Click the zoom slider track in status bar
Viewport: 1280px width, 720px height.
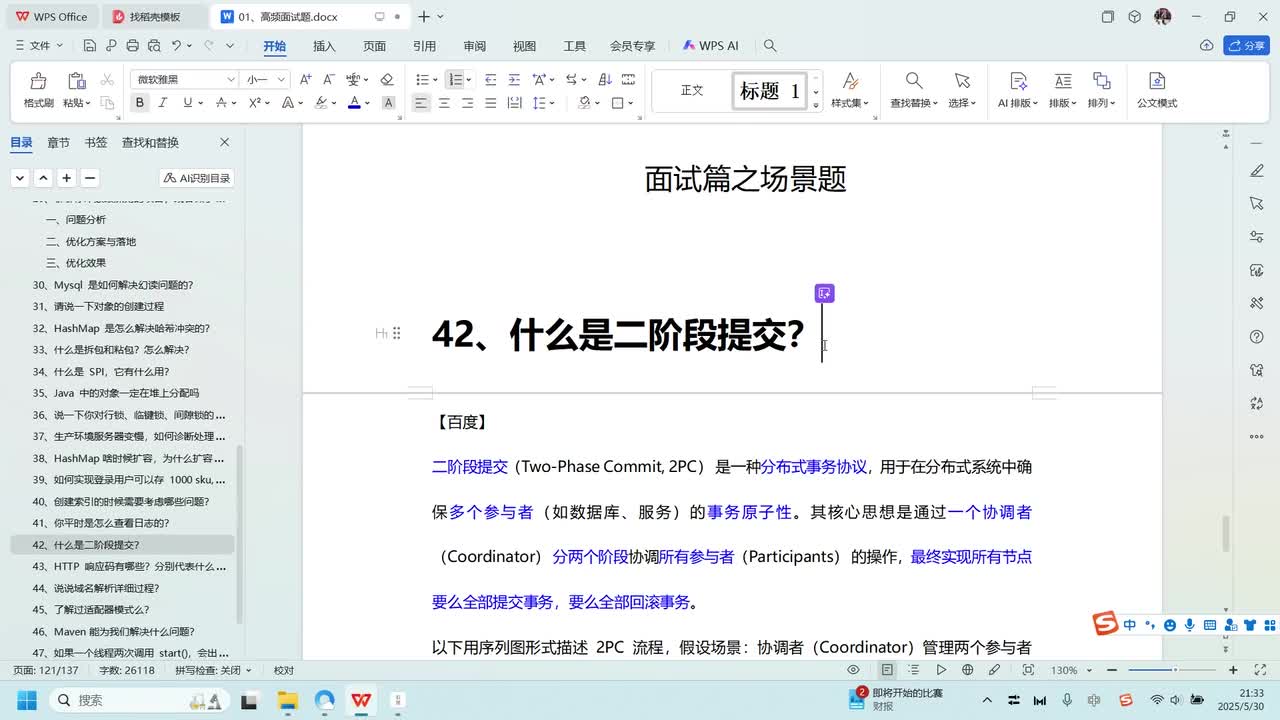tap(1171, 670)
